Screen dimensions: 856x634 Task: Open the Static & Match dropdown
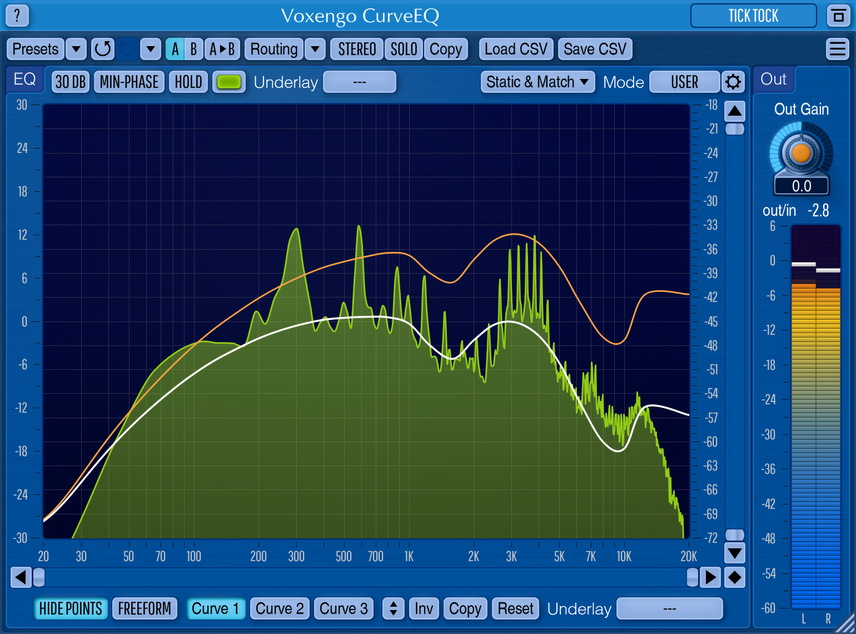click(x=538, y=82)
